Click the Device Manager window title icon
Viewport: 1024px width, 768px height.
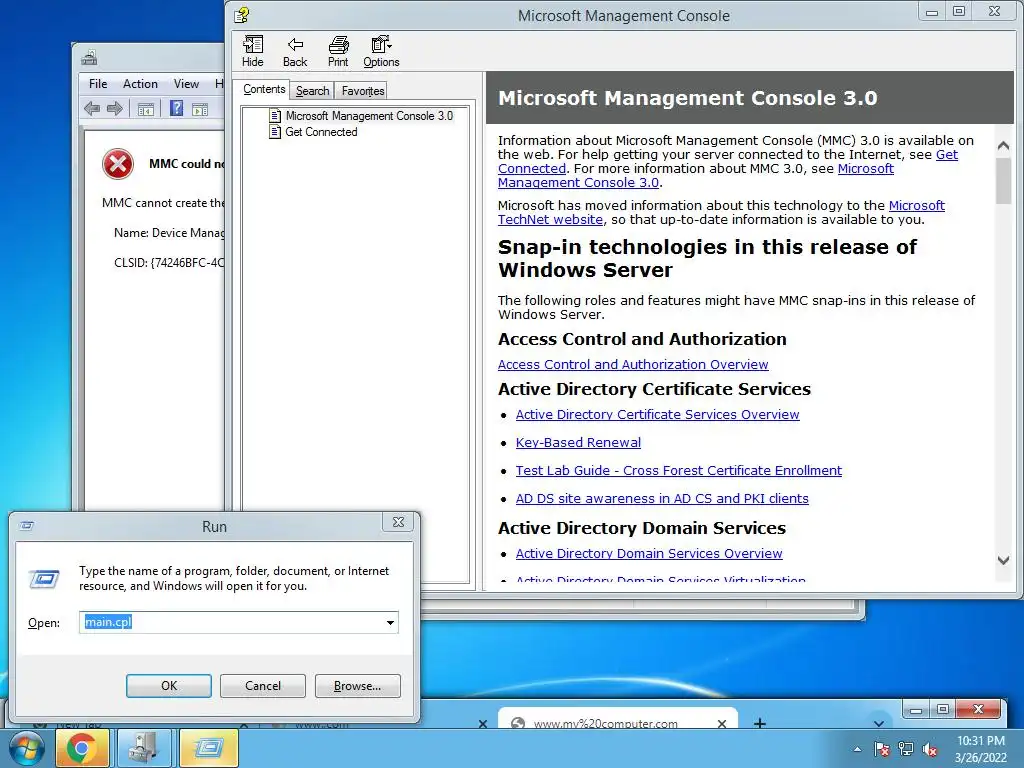(x=89, y=58)
